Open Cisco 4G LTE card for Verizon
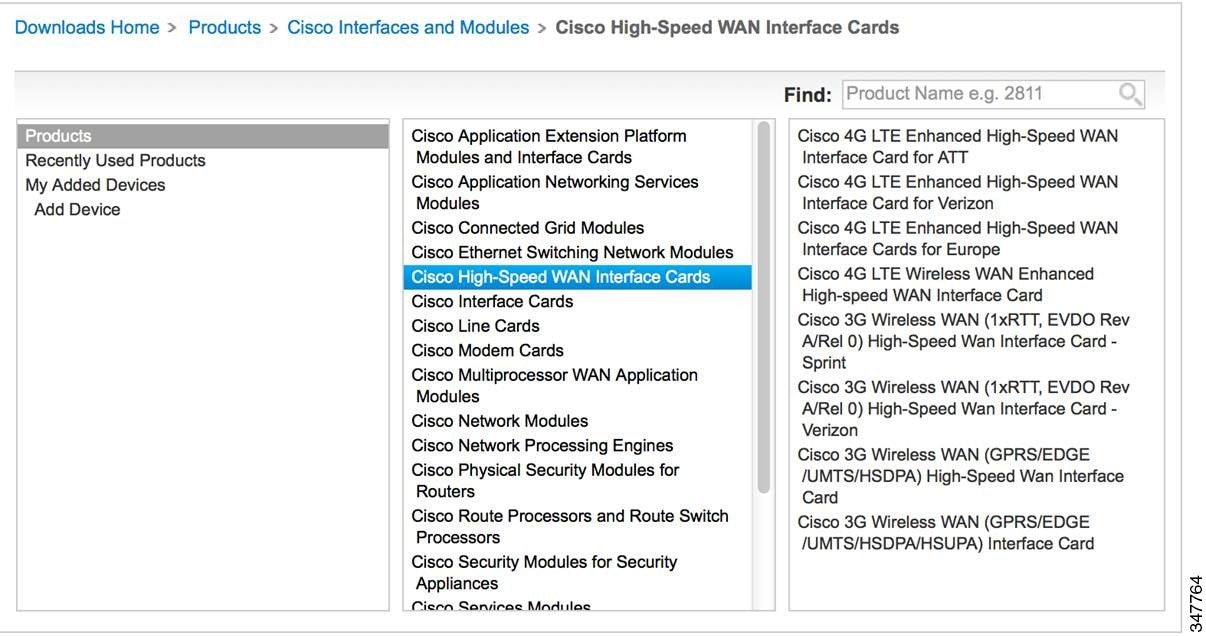This screenshot has width=1206, height=636. click(x=958, y=192)
